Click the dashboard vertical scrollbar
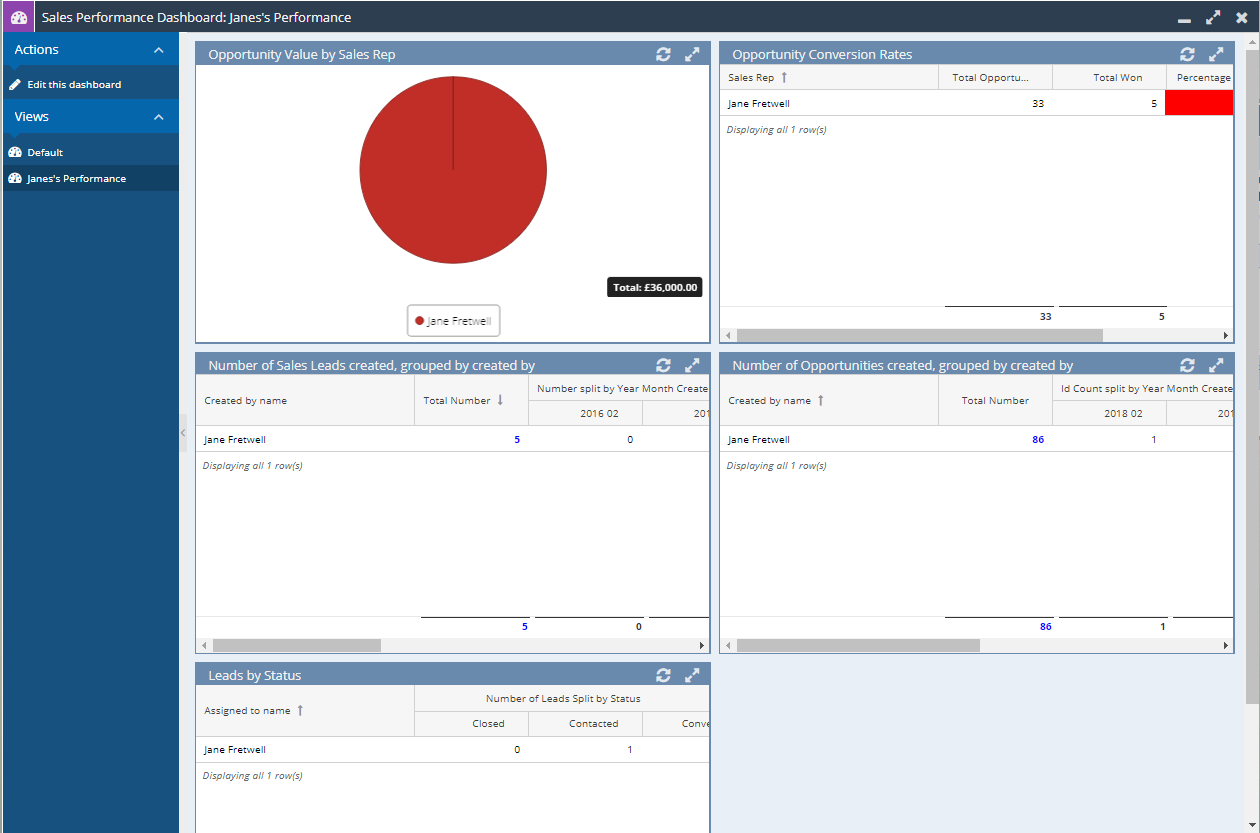The width and height of the screenshot is (1260, 833). pos(1252,375)
